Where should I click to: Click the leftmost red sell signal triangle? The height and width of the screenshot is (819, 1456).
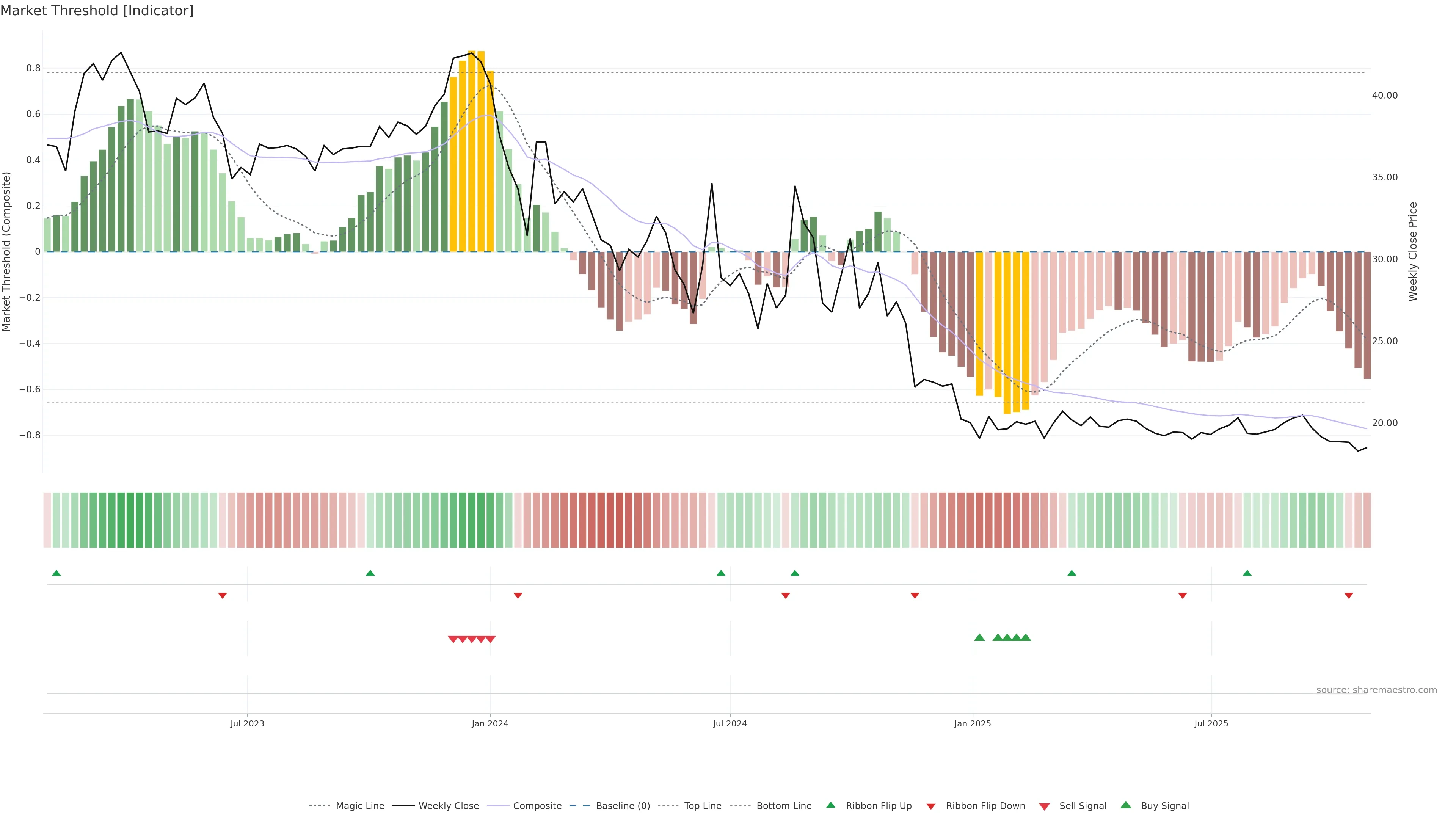tap(453, 639)
